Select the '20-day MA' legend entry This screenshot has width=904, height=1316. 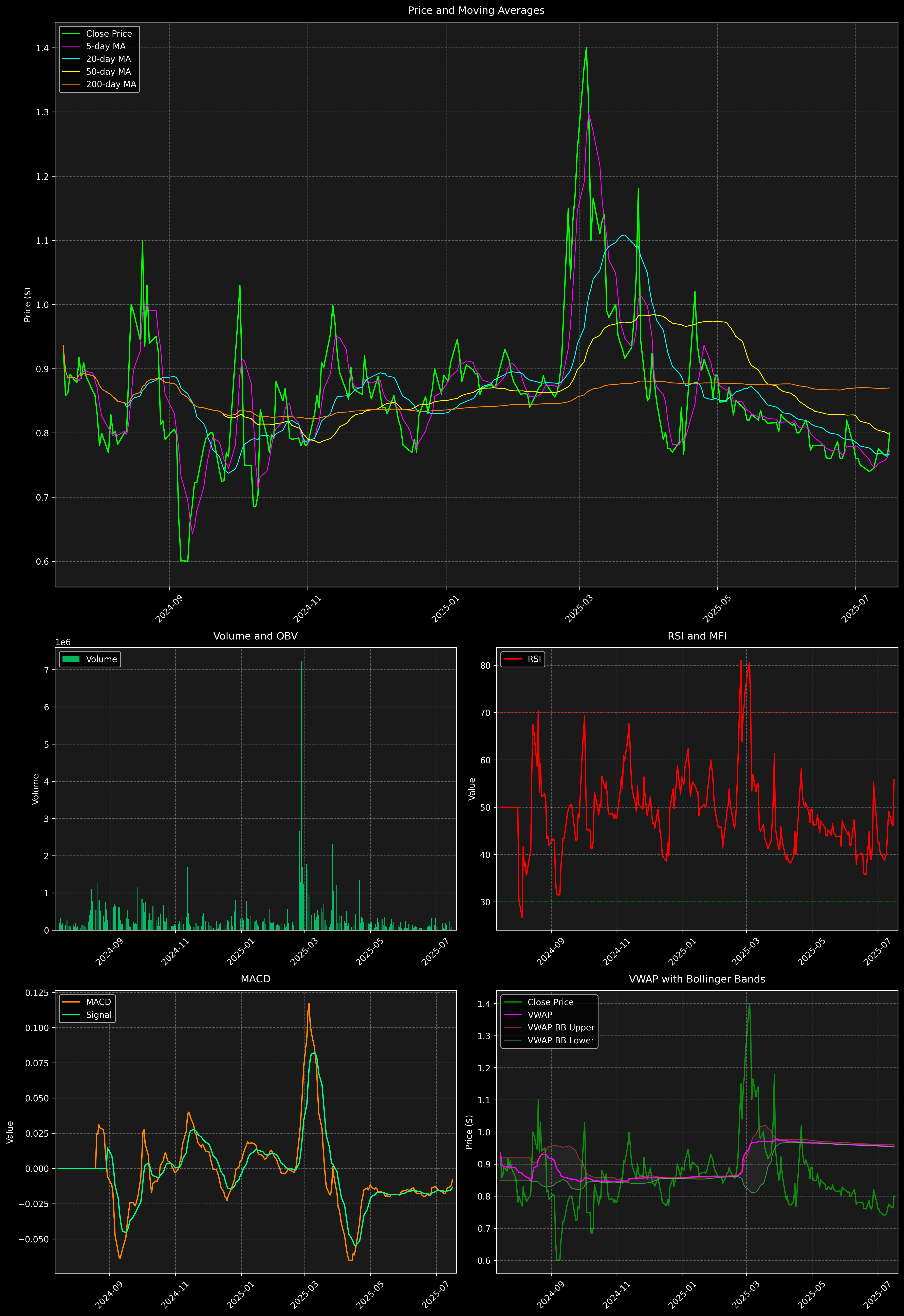pos(108,59)
